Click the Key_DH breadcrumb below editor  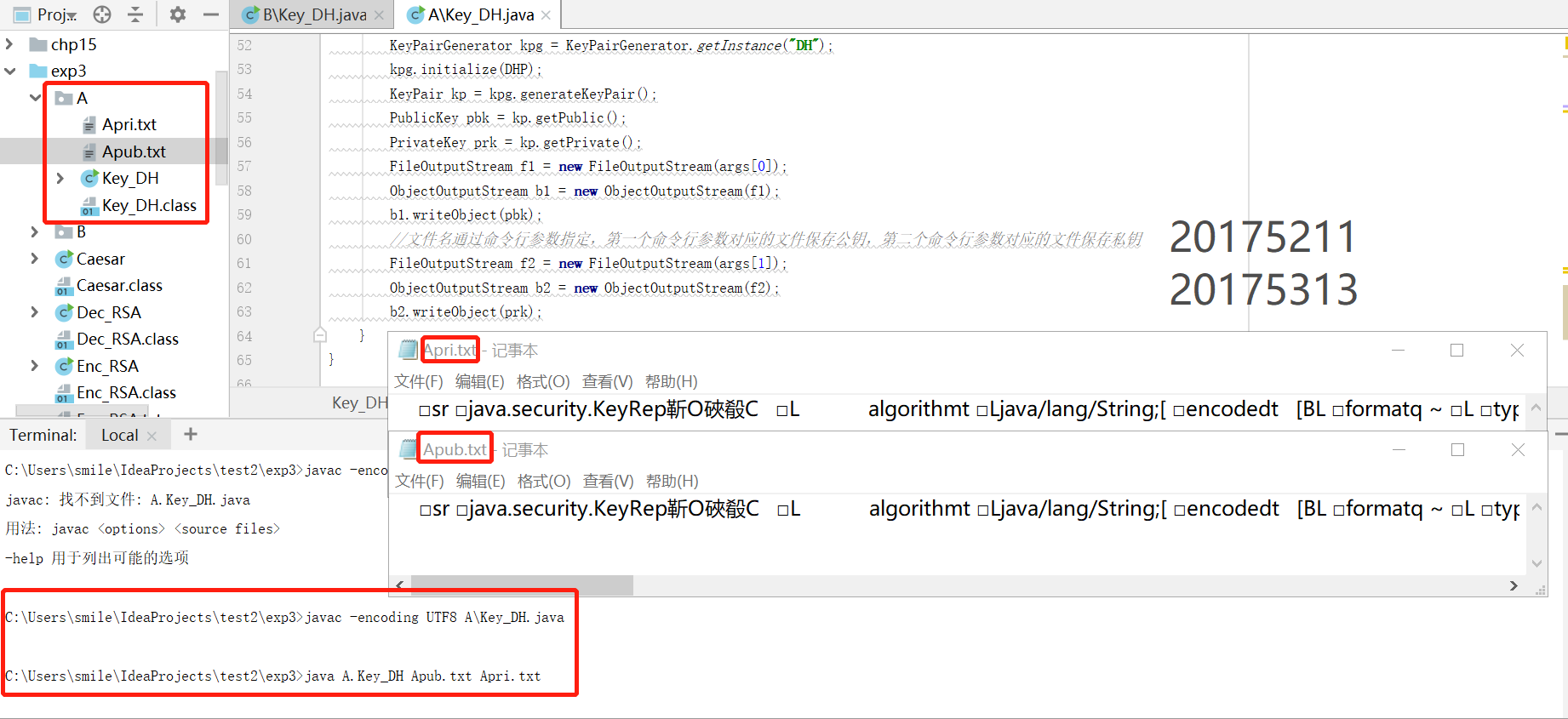click(359, 402)
